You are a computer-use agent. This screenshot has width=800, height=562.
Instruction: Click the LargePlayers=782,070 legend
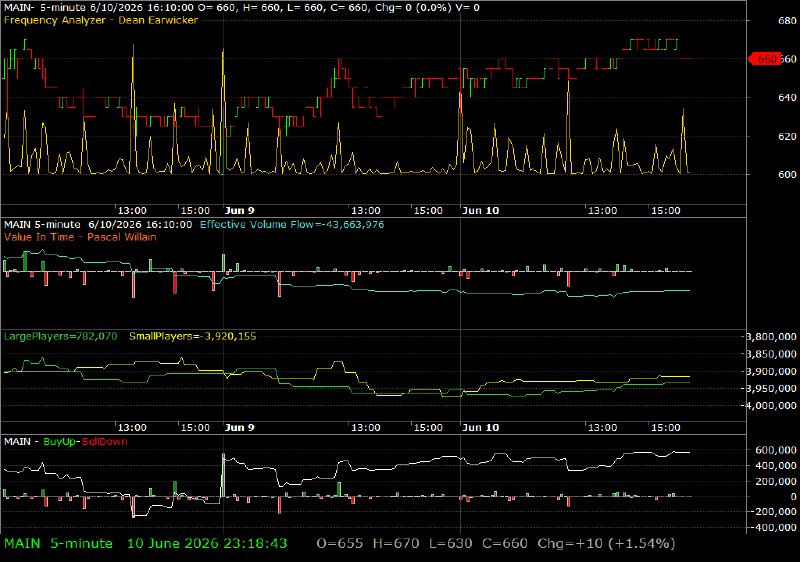click(x=60, y=336)
